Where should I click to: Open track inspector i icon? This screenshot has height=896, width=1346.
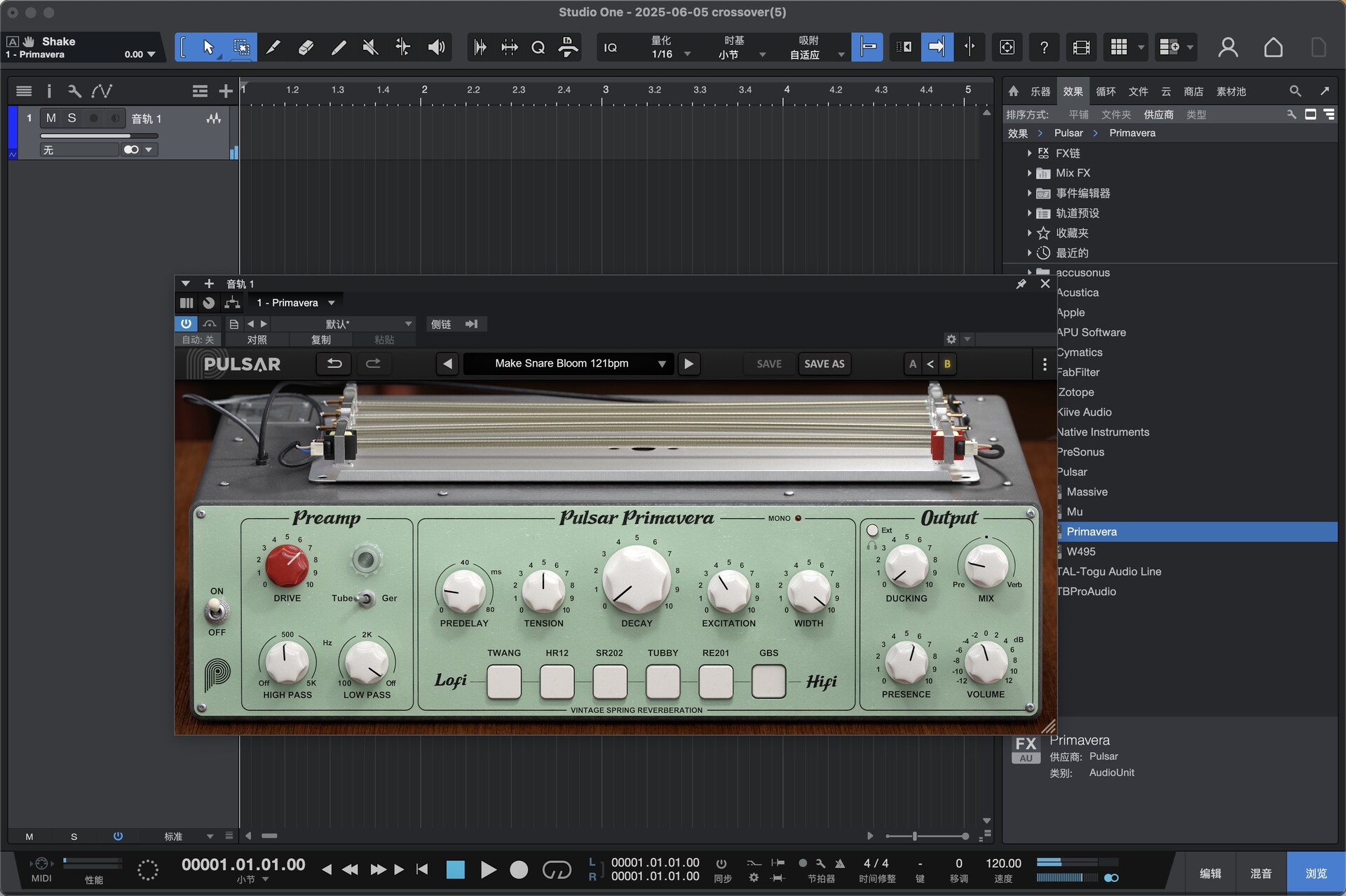(x=48, y=91)
